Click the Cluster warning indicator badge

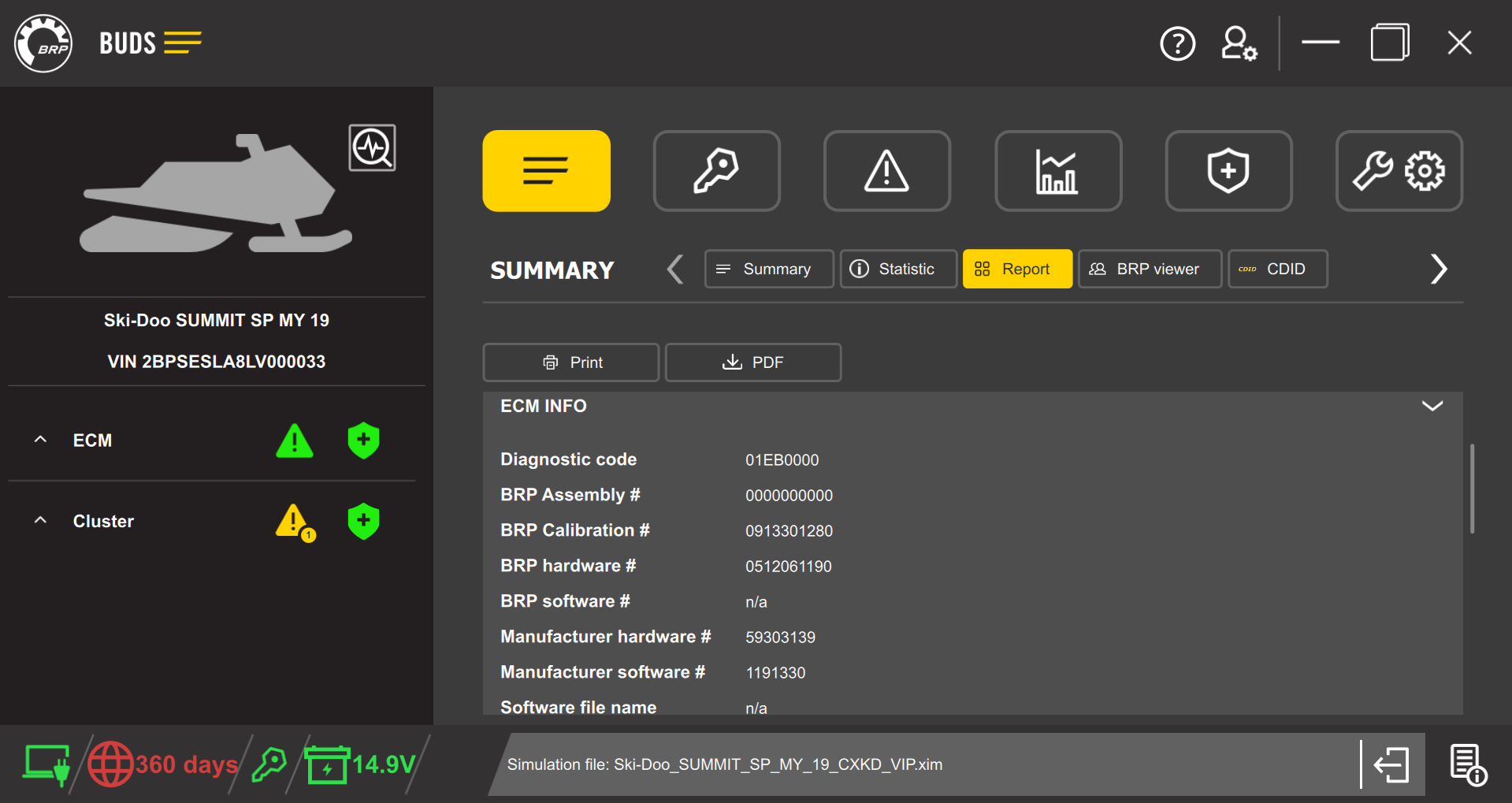click(292, 521)
